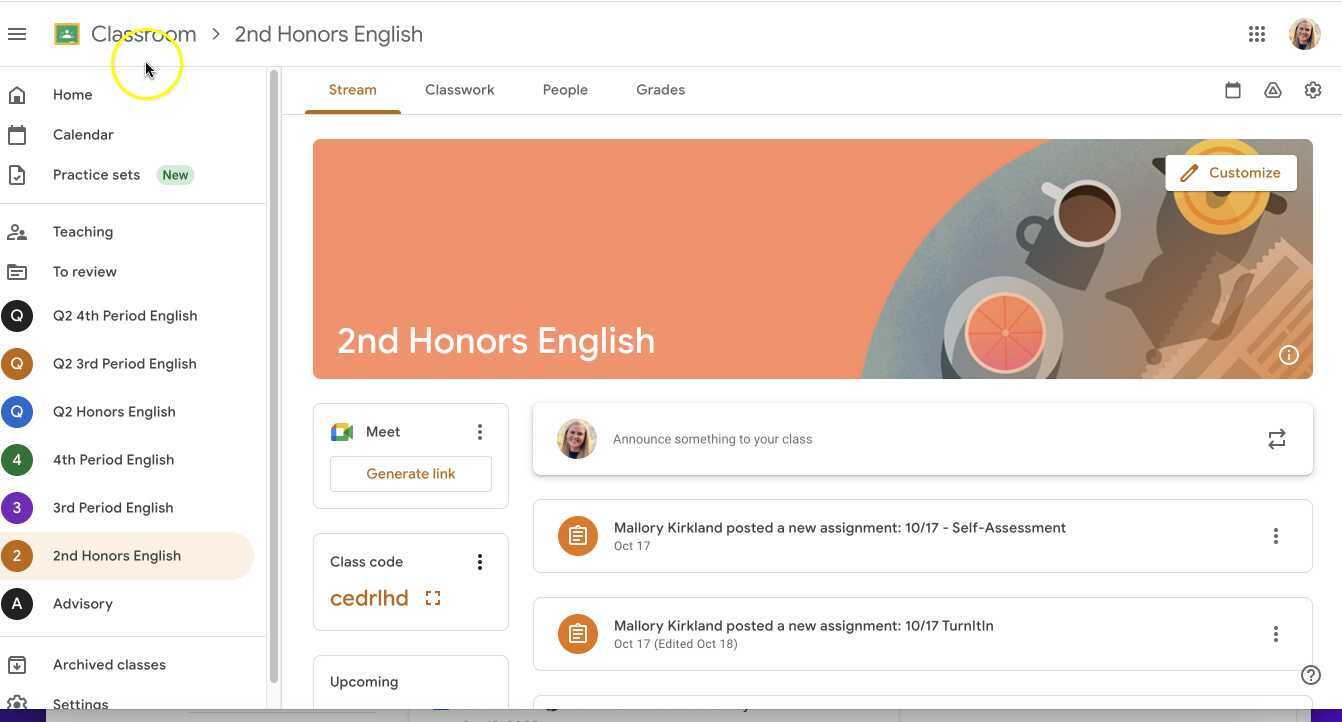Toggle the navigation drawer with hamburger menu
The height and width of the screenshot is (722, 1342).
tap(16, 33)
